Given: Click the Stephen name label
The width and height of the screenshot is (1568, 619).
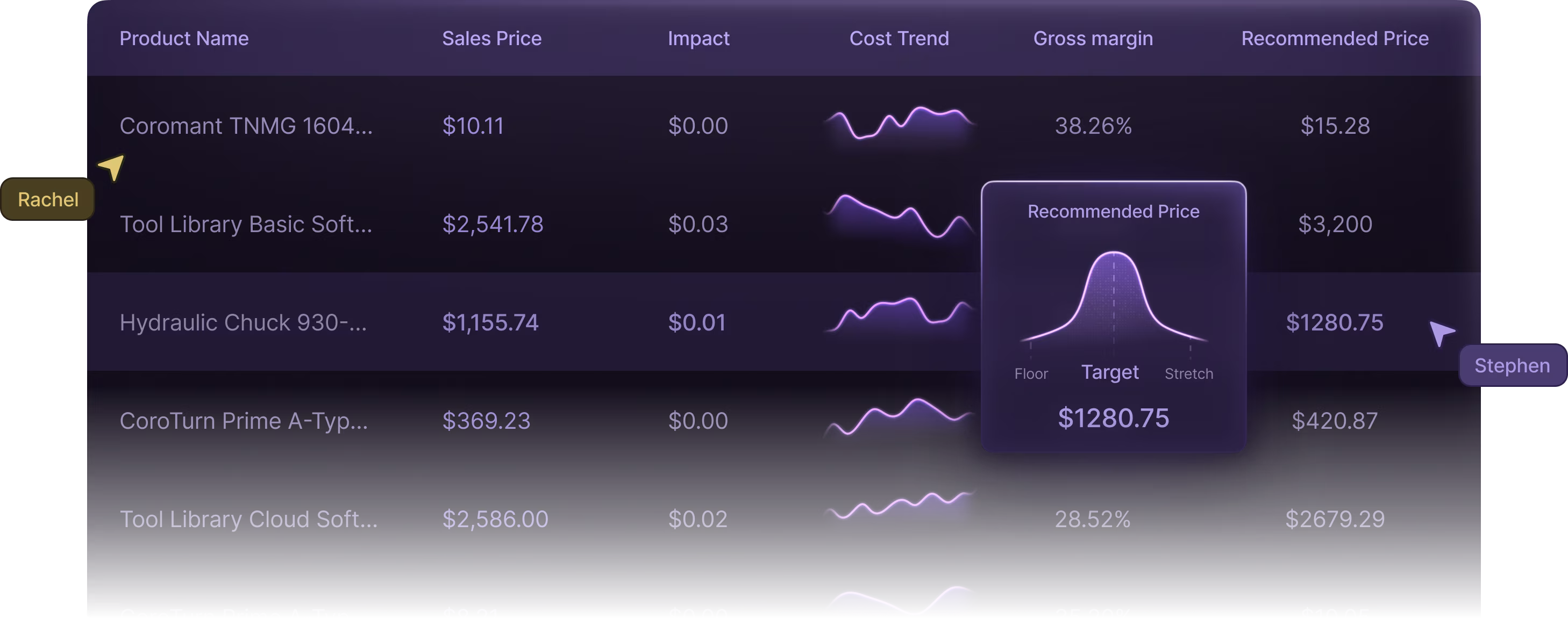Looking at the screenshot, I should point(1512,365).
